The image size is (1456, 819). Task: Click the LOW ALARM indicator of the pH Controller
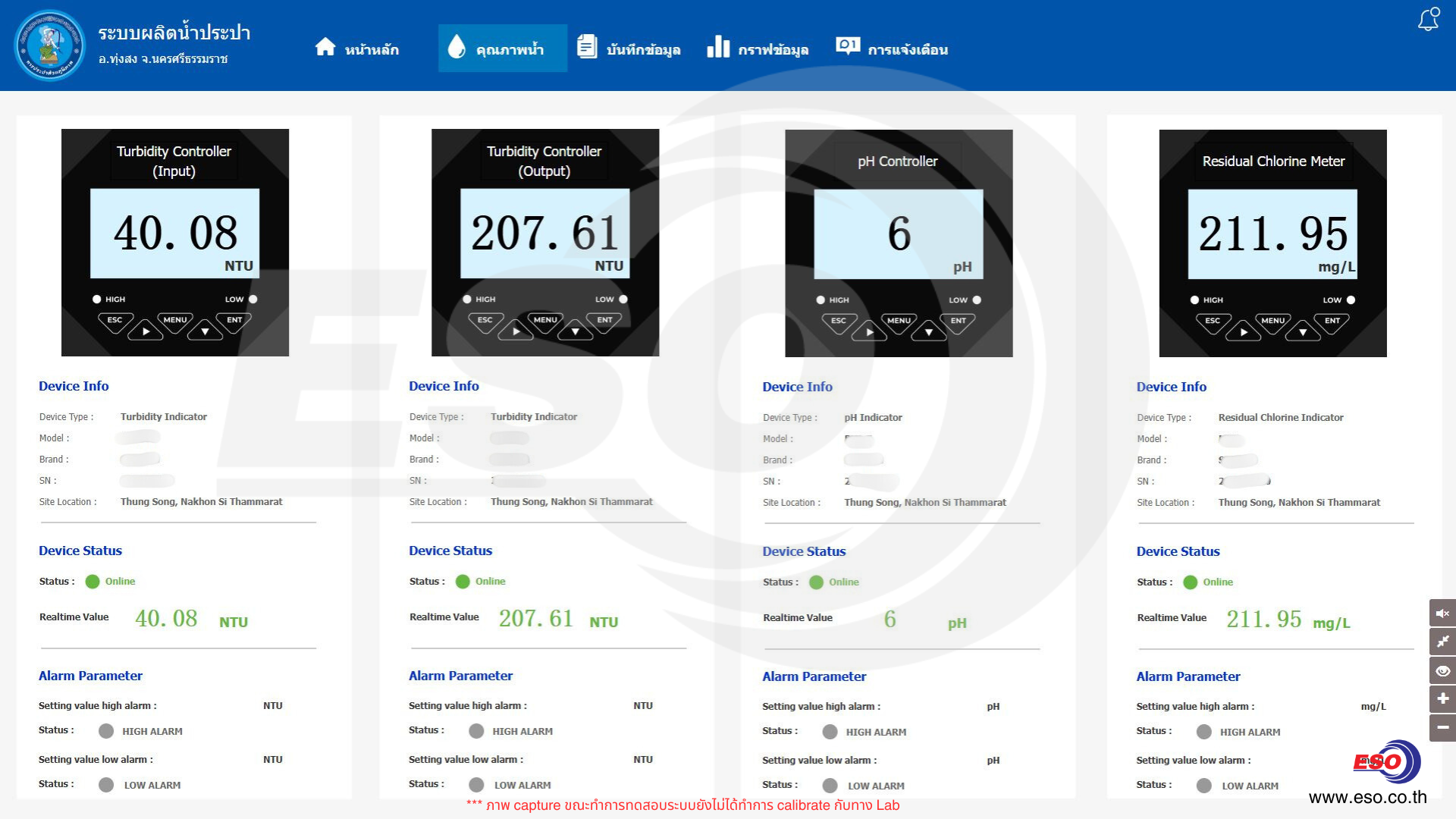tap(830, 786)
